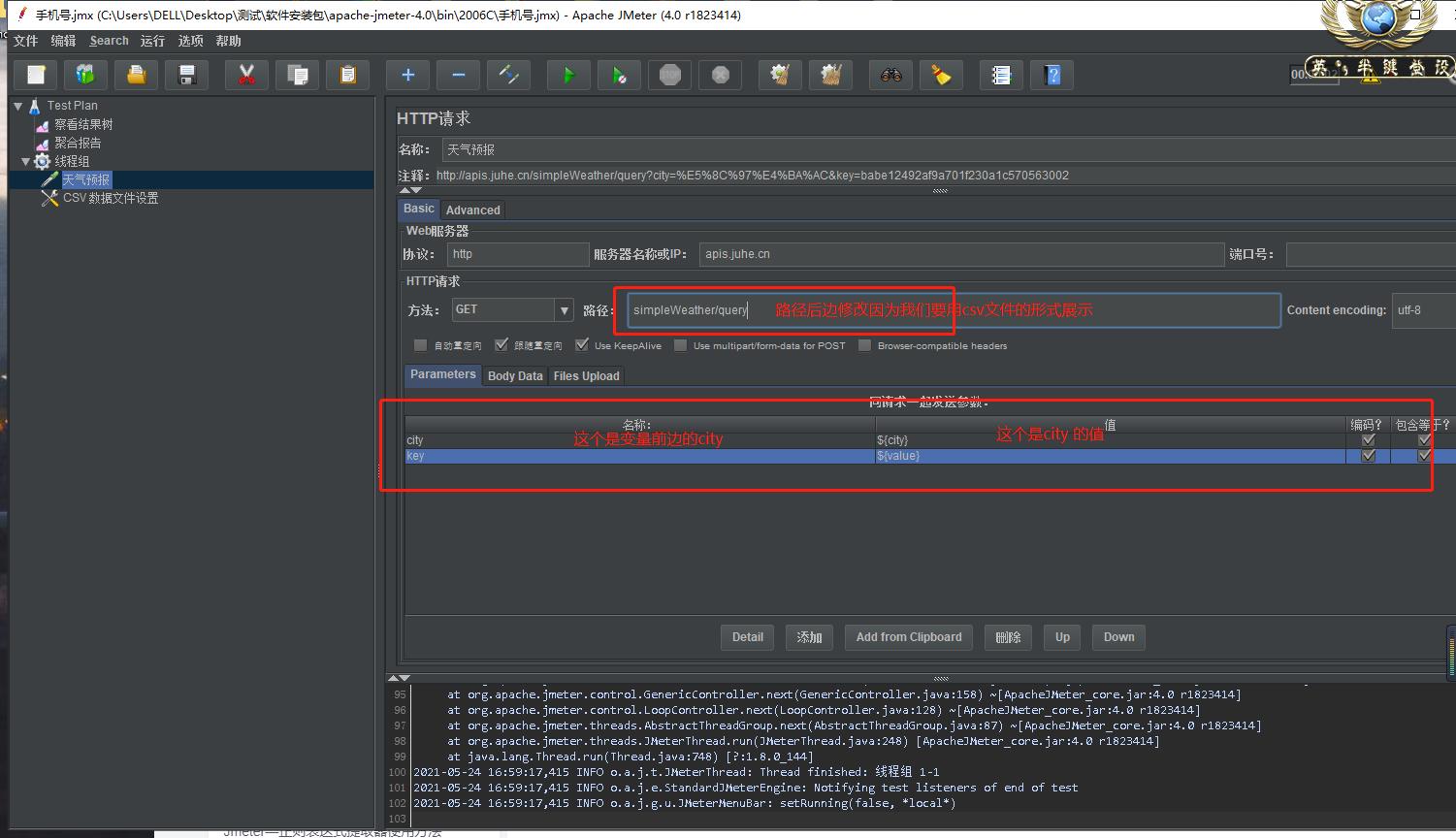Open the 帮助 menu
1456x838 pixels.
(228, 41)
